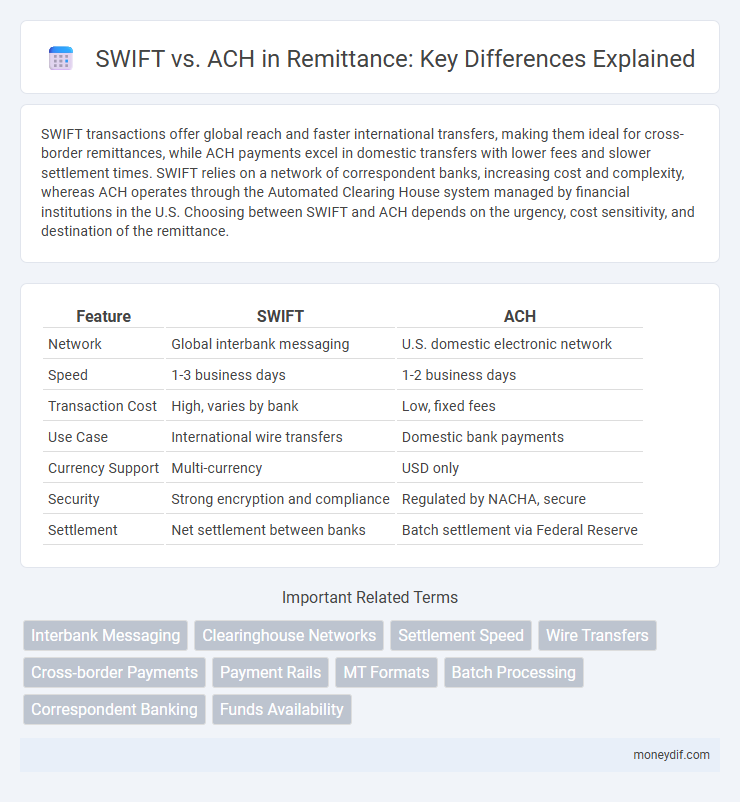740x802 pixels.
Task: Click the calendar icon beside the title
Action: (61, 58)
